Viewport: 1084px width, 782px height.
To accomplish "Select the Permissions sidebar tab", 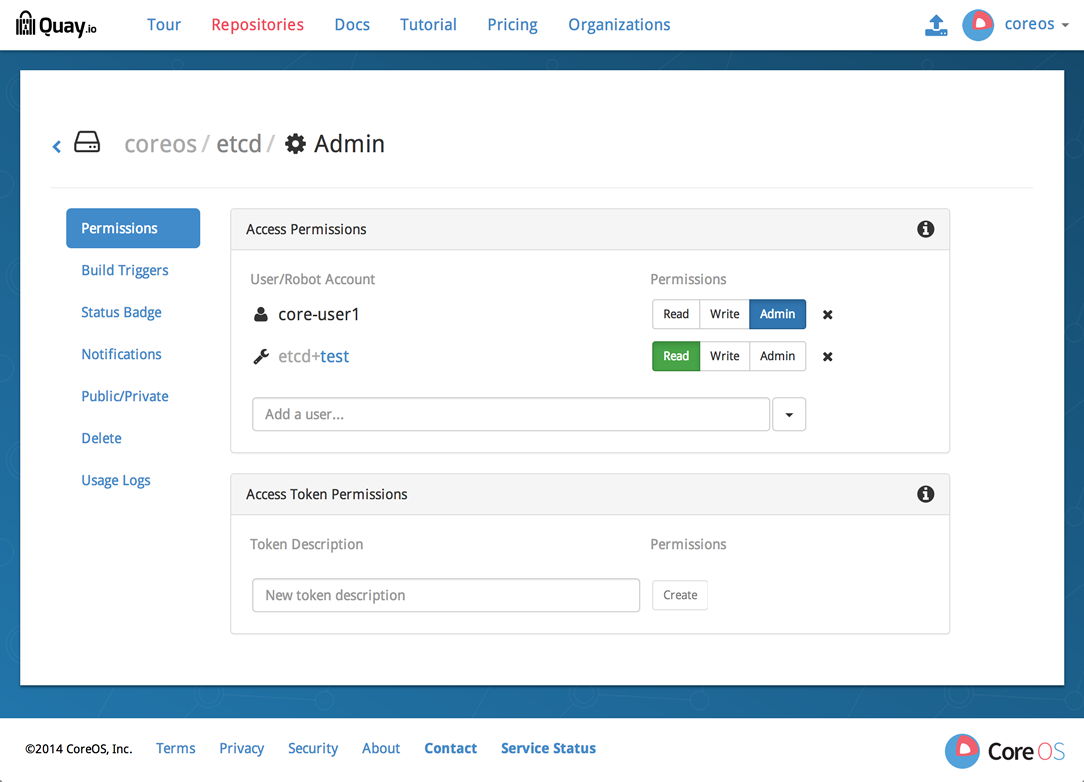I will [x=133, y=228].
